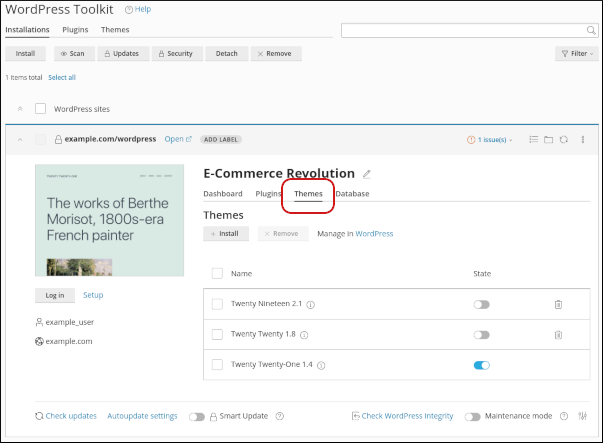Click the issue warning icon
Viewport: 603px width, 443px height.
click(x=471, y=140)
